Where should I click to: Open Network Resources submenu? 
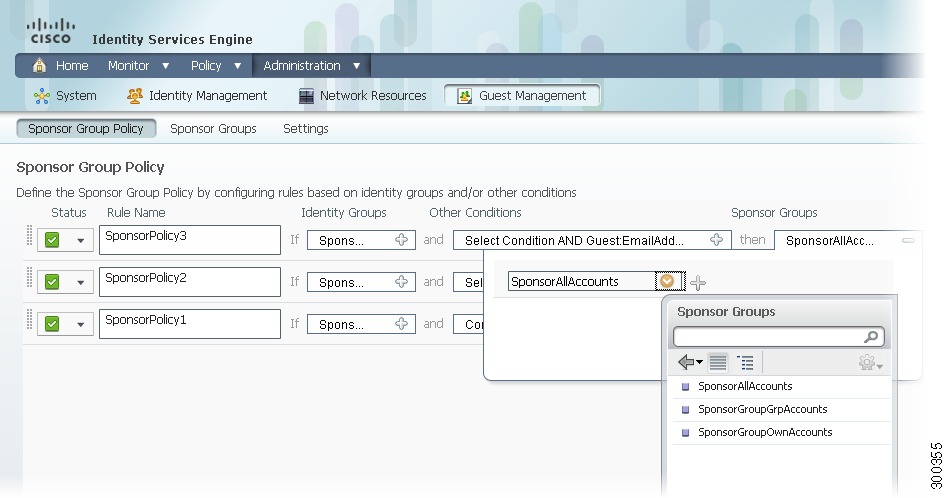(x=363, y=95)
